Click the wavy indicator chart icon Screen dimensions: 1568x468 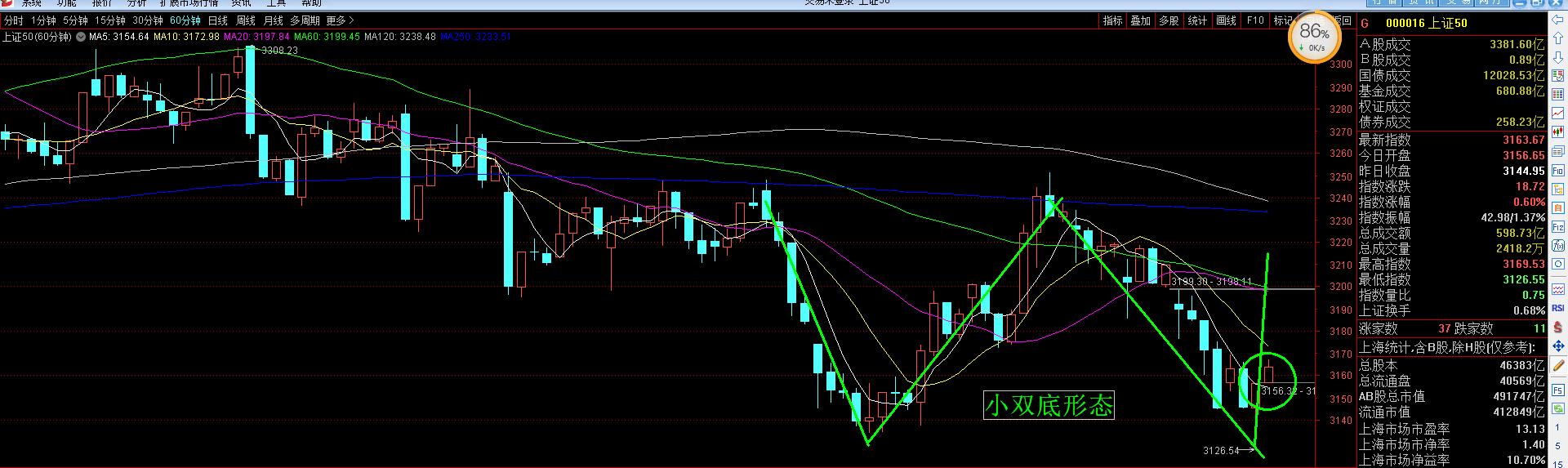click(1557, 289)
